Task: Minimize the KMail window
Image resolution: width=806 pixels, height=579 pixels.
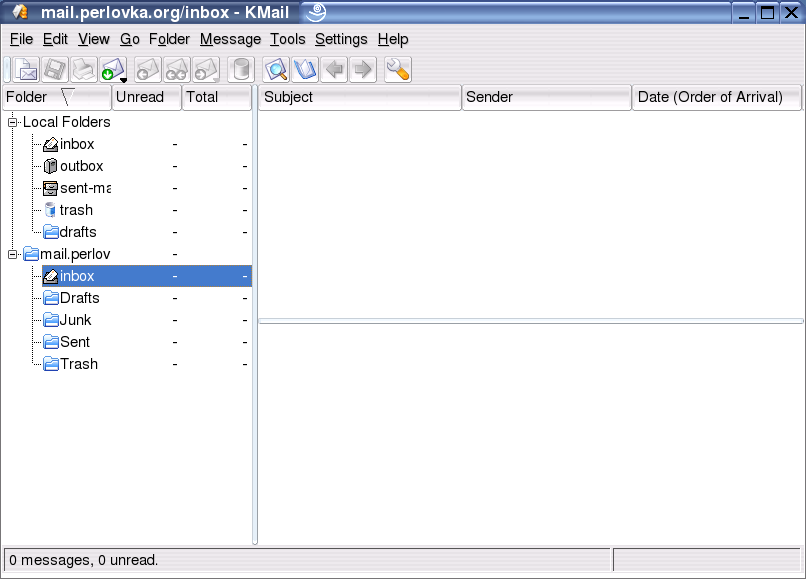Action: (x=744, y=12)
